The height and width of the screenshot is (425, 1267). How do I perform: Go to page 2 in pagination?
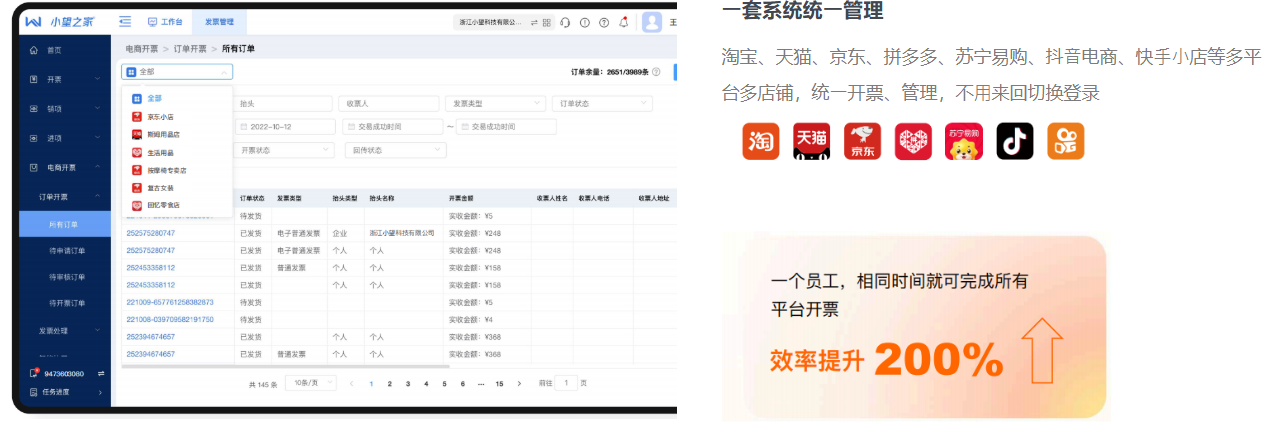(390, 383)
